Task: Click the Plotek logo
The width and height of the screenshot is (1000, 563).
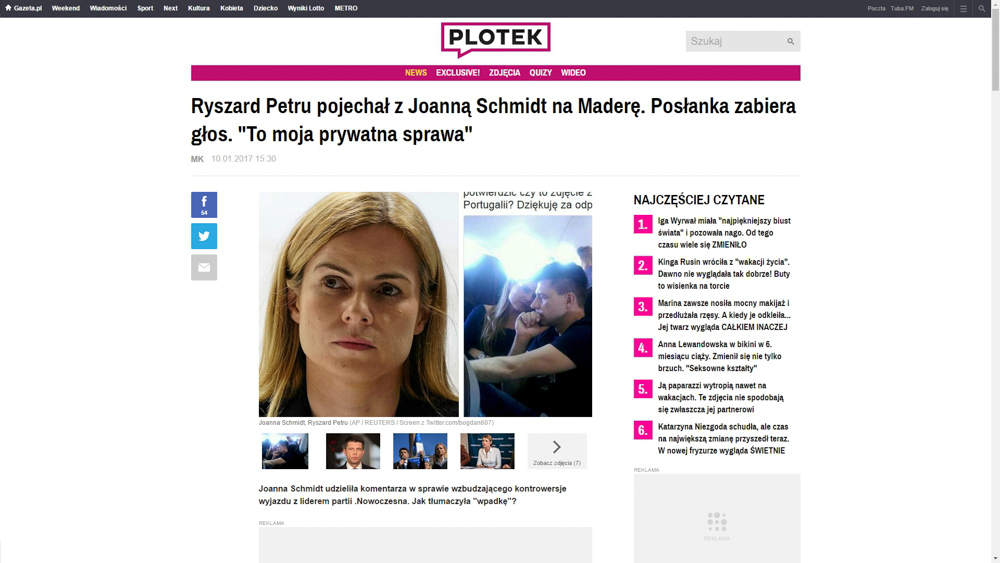Action: 496,40
